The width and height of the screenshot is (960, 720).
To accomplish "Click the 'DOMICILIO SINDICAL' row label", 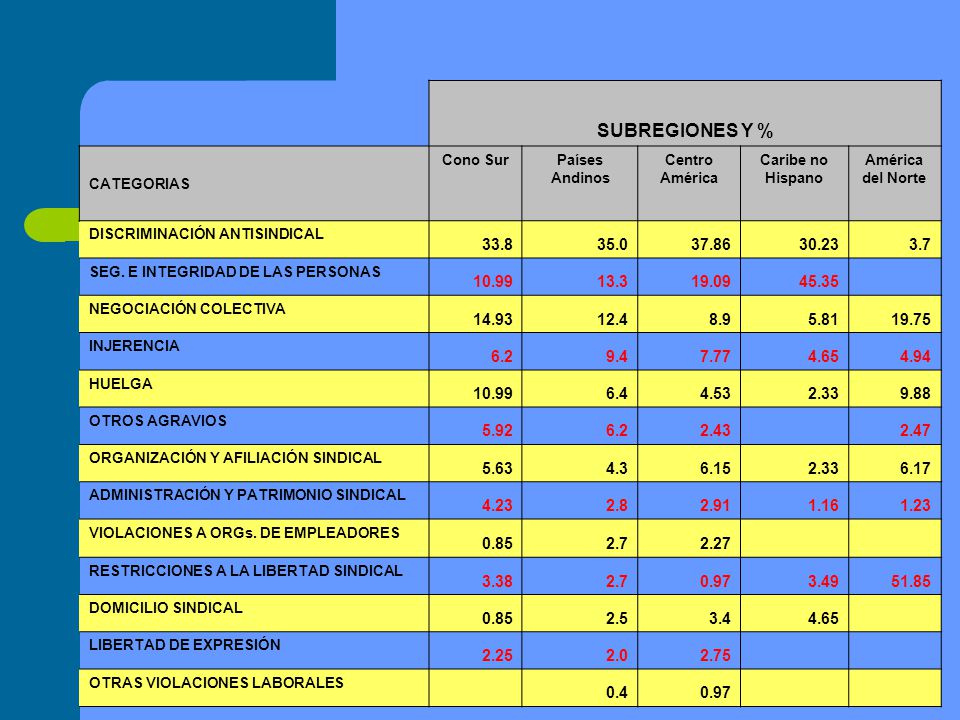I will [165, 608].
